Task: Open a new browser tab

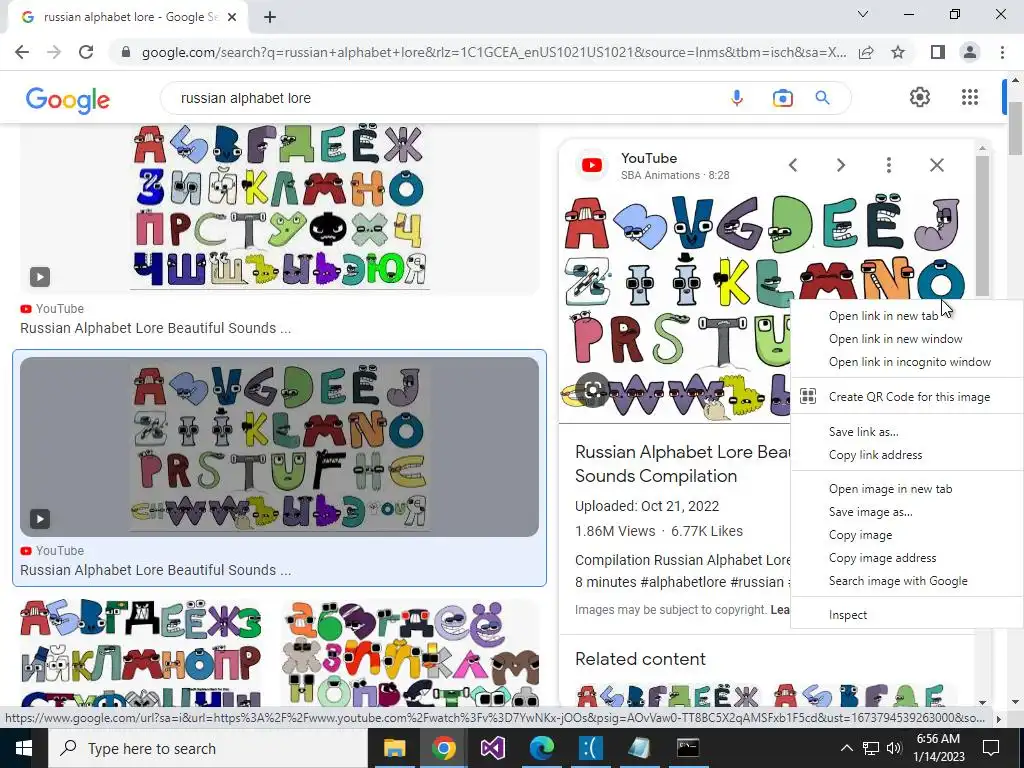Action: click(270, 18)
